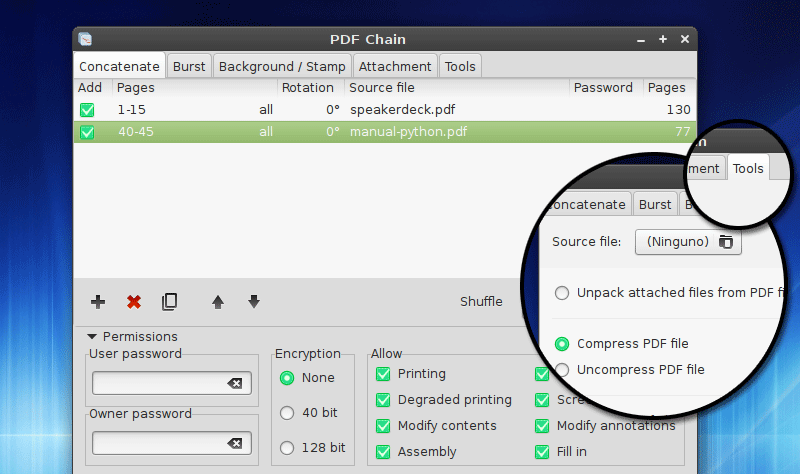The image size is (800, 474).
Task: Select the manual-python.pdf file name
Action: click(x=409, y=132)
